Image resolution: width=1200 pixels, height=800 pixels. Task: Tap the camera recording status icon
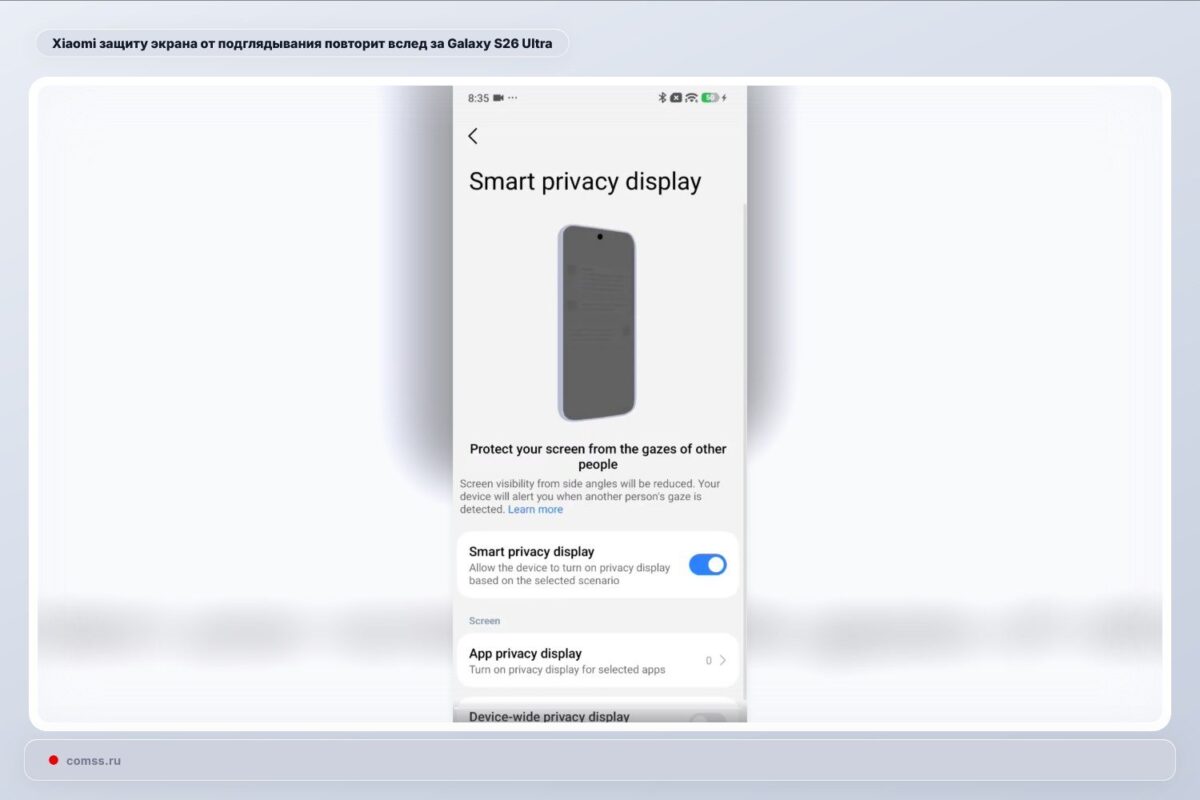coord(500,98)
